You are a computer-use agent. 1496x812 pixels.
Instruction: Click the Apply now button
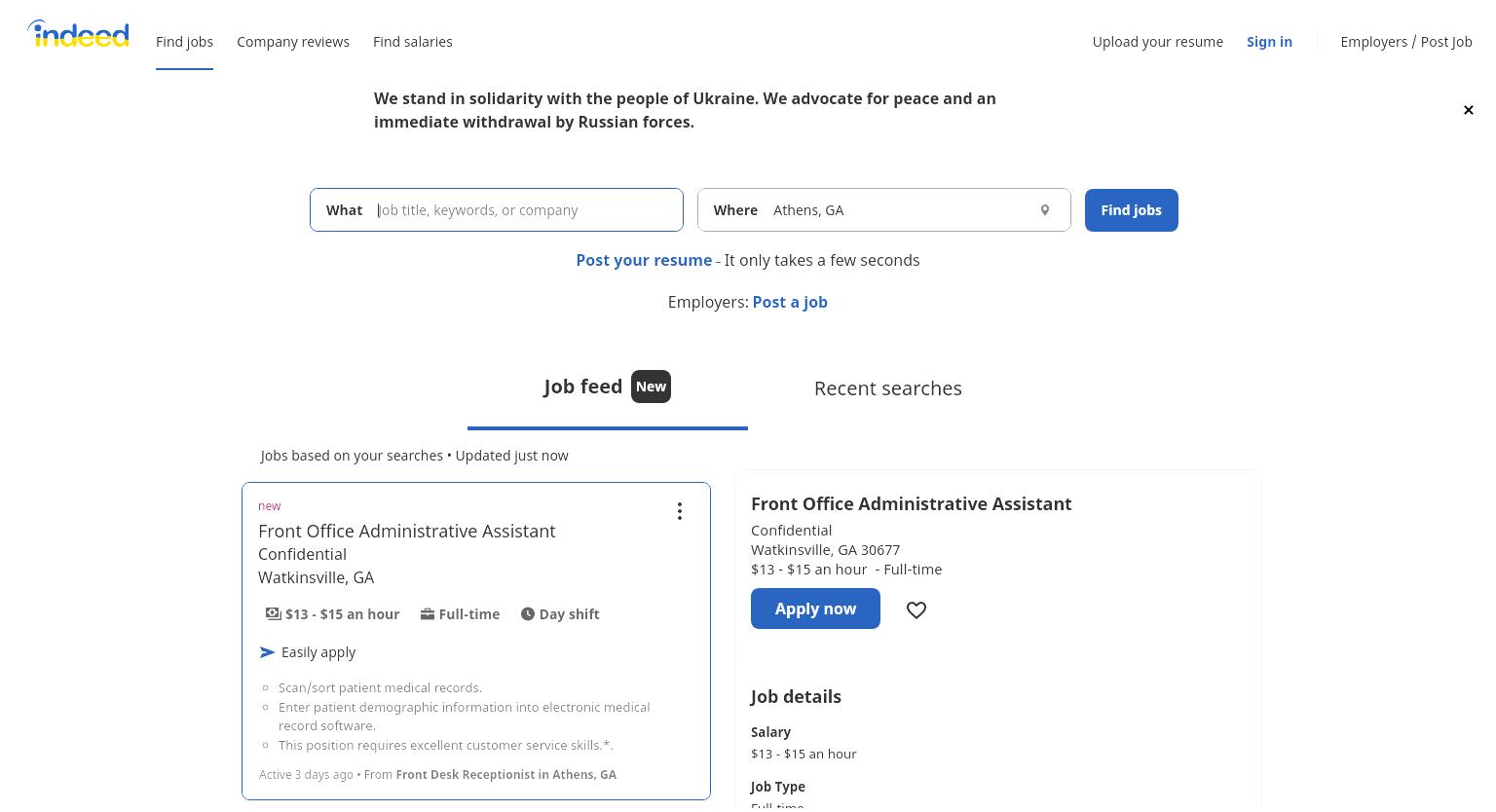(815, 609)
